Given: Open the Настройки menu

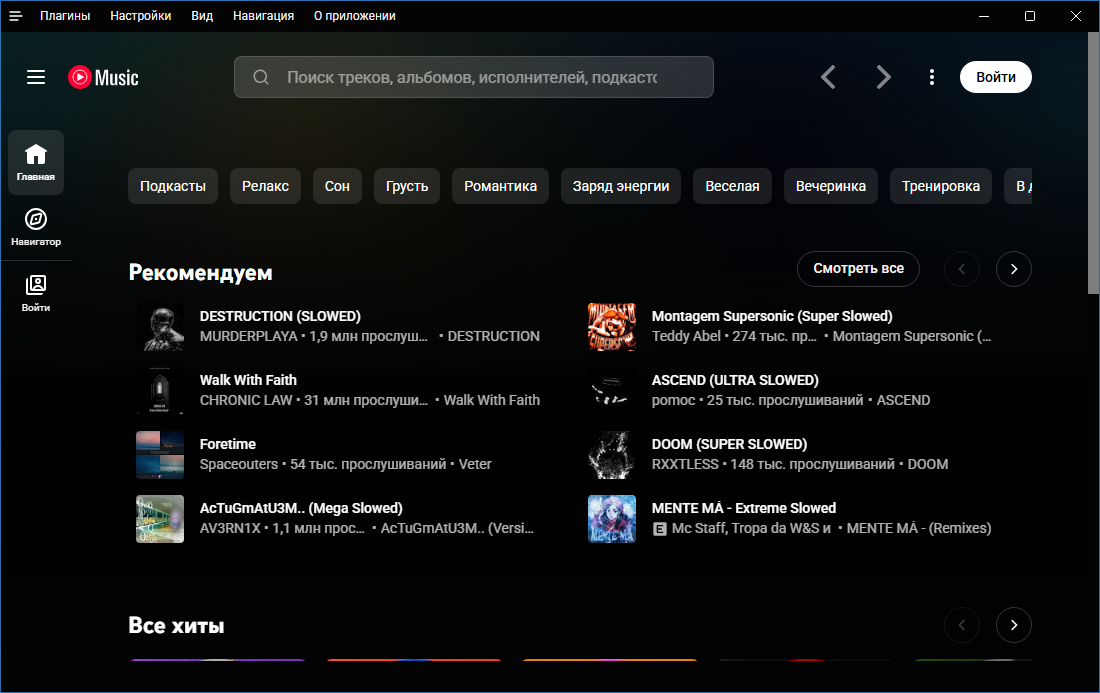Looking at the screenshot, I should click(140, 16).
